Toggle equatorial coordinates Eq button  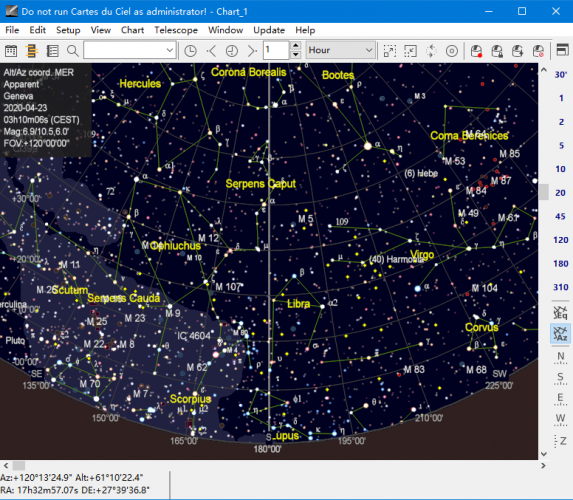click(560, 312)
